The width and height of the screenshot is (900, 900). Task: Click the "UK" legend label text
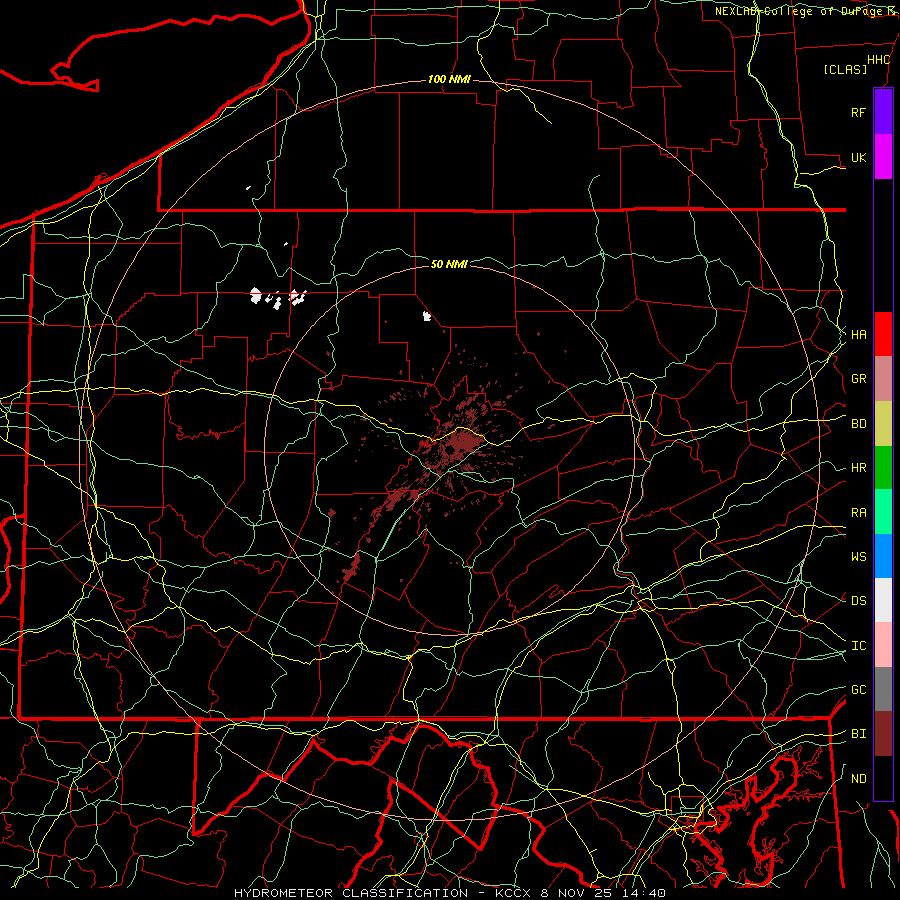coord(858,158)
